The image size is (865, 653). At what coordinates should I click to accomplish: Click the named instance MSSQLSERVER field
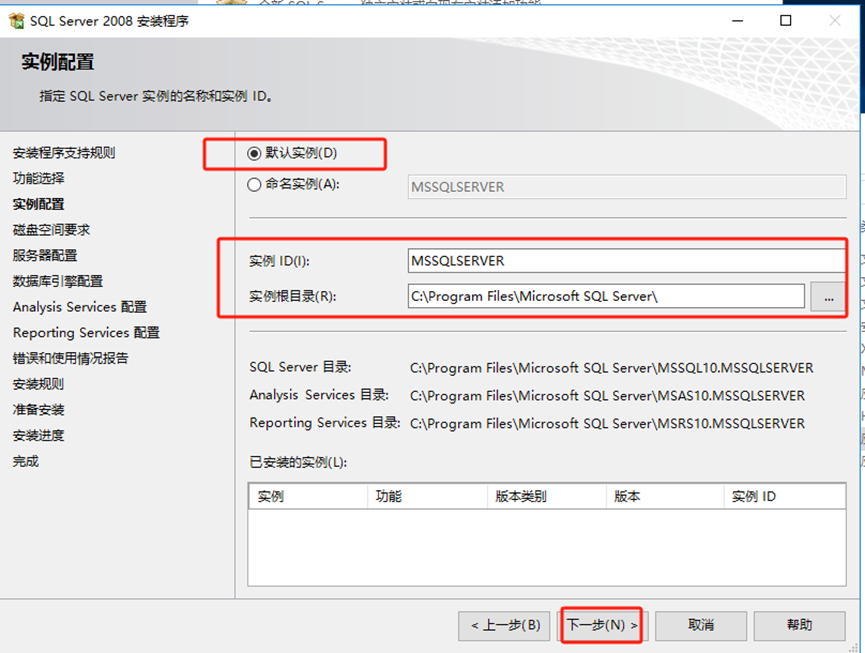pyautogui.click(x=627, y=187)
